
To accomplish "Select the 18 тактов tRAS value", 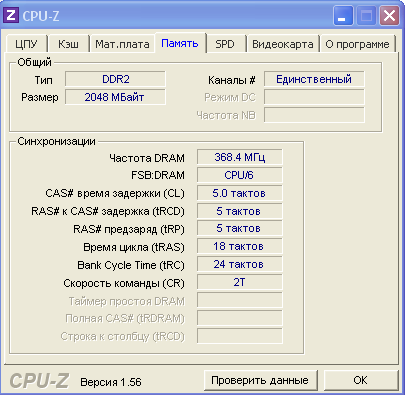I will pos(239,246).
